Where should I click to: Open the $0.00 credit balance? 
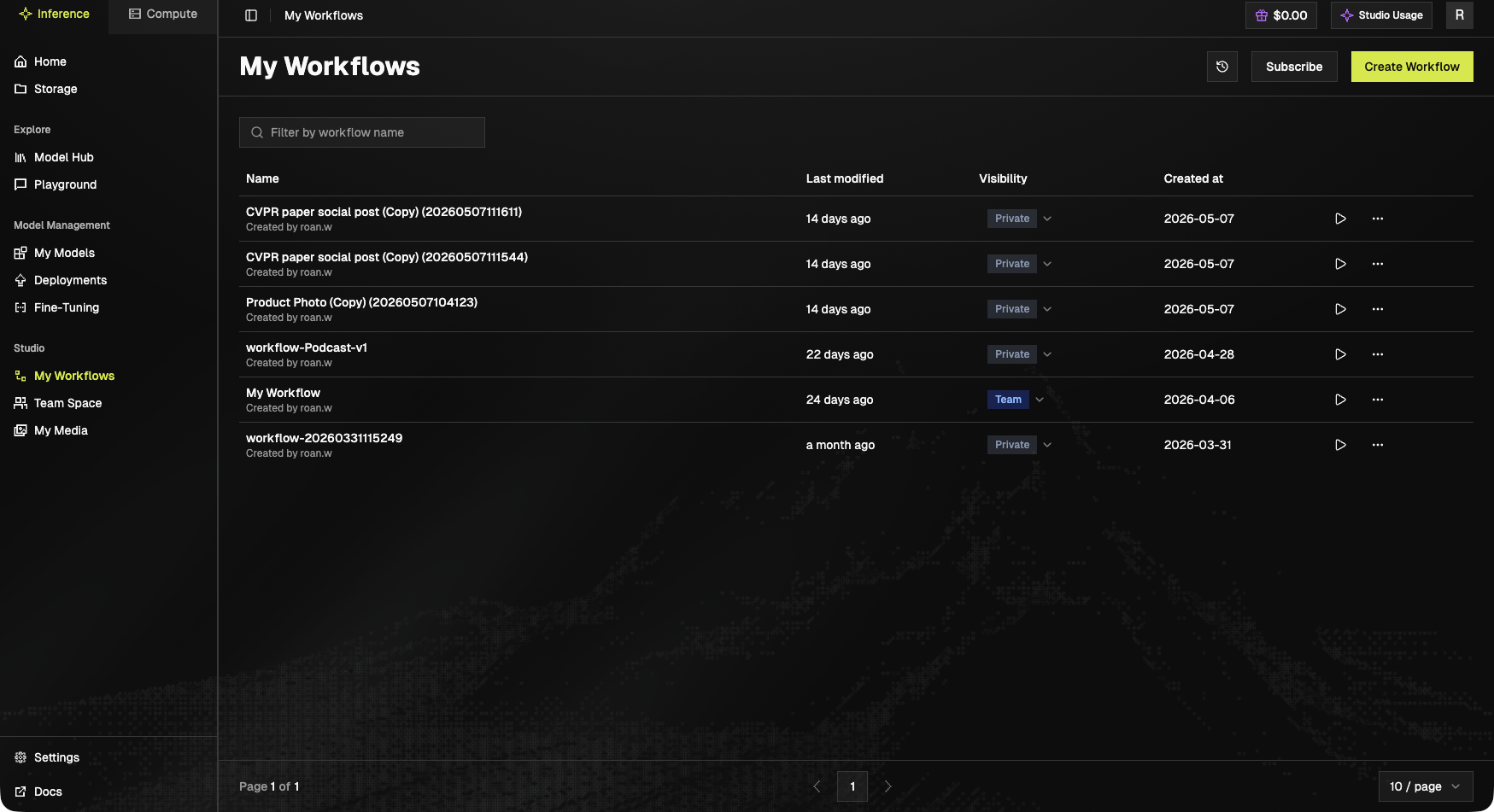[1281, 15]
